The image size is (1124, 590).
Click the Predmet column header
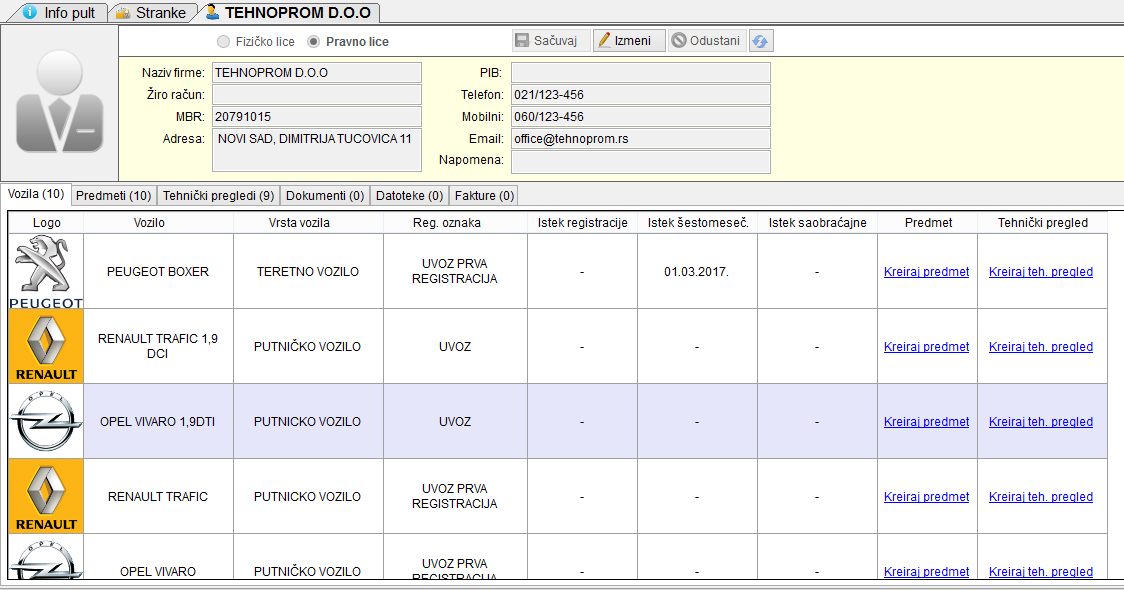coord(928,223)
